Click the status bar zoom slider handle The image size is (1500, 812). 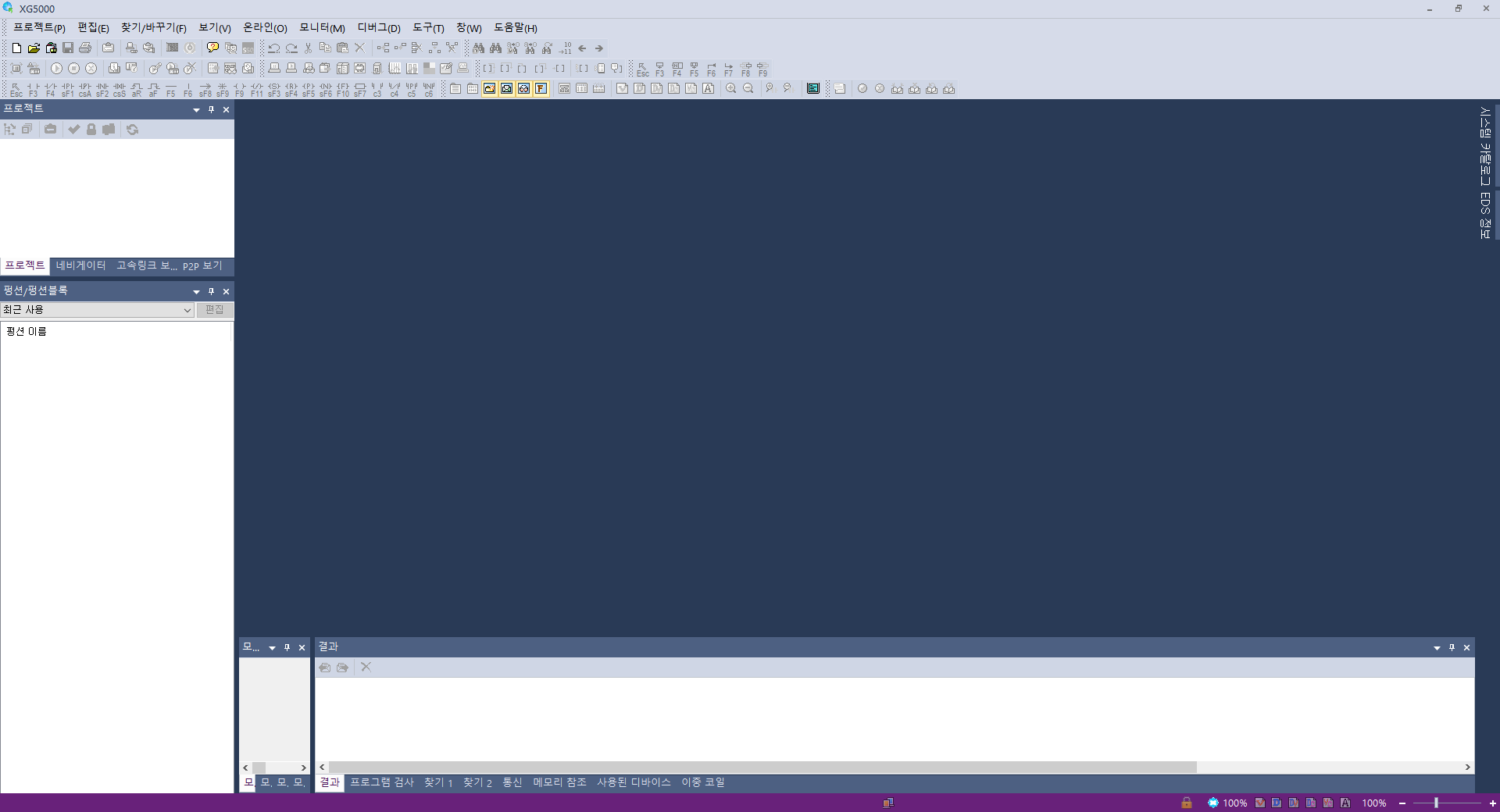tap(1436, 803)
